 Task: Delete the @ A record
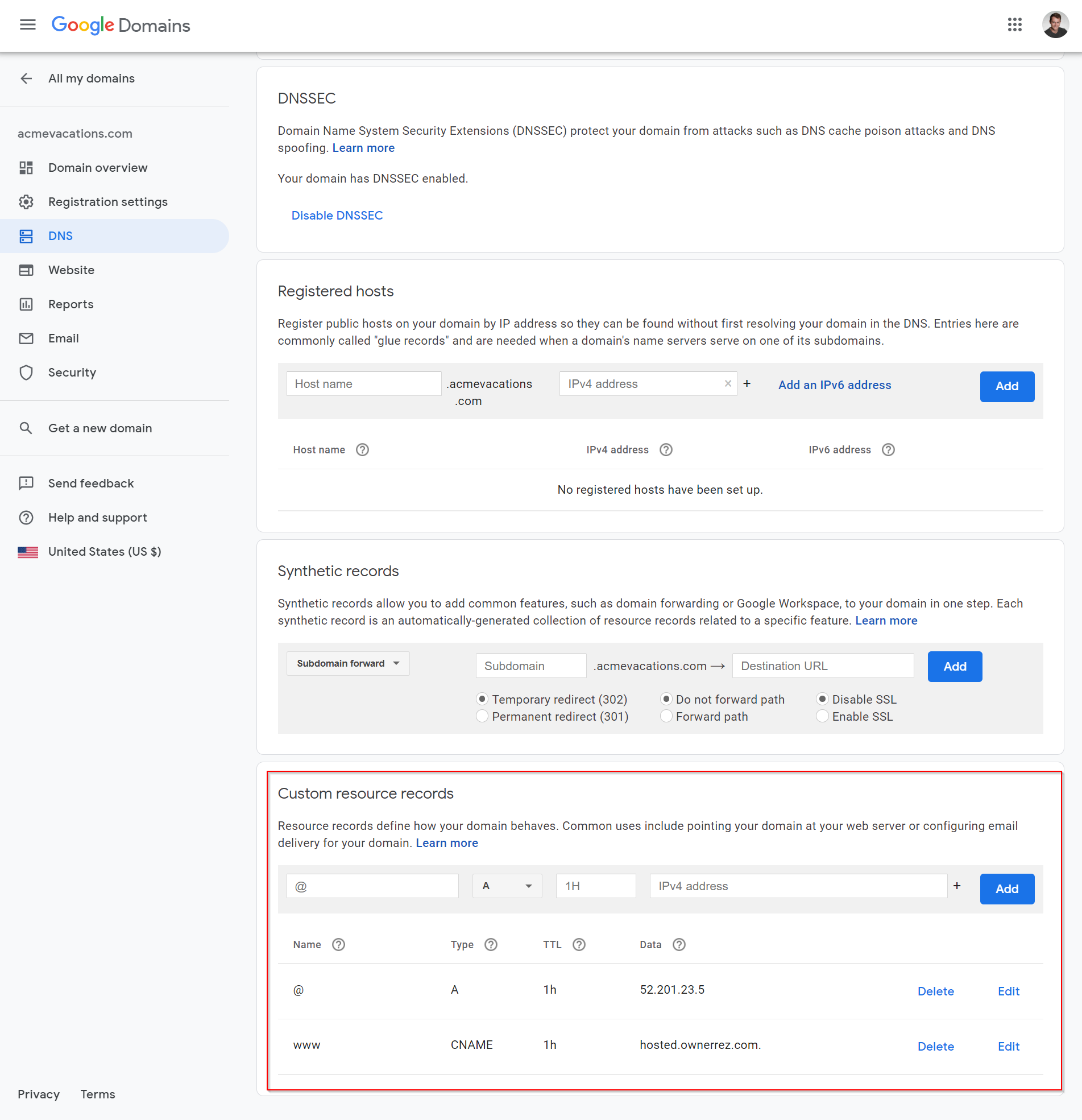936,991
